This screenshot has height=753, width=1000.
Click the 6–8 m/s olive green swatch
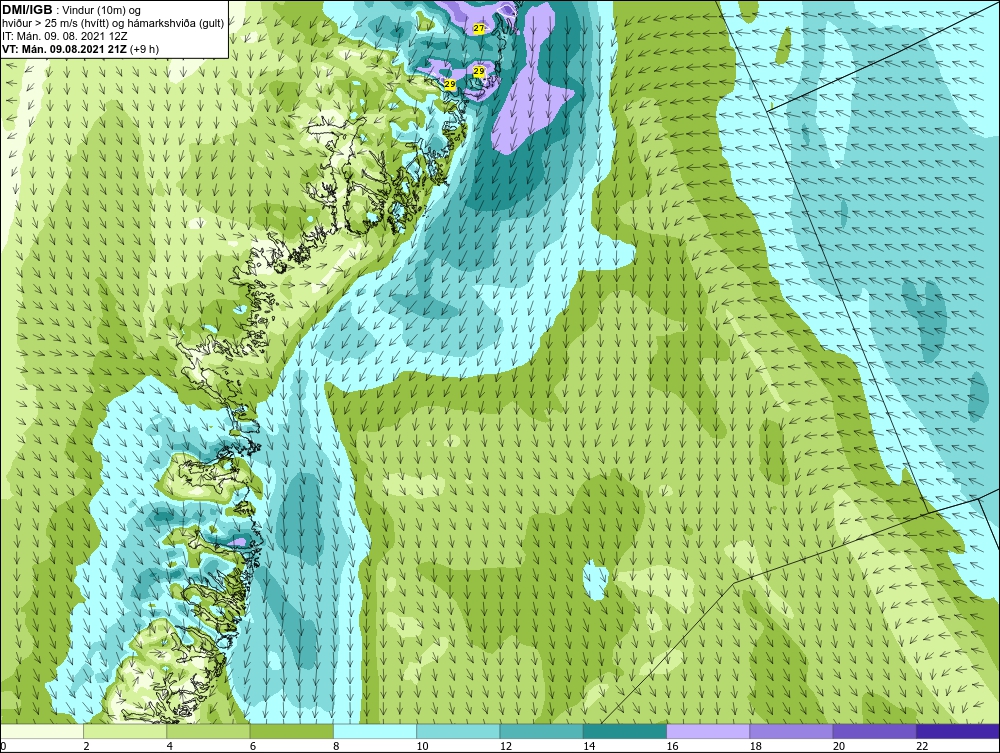click(x=291, y=731)
